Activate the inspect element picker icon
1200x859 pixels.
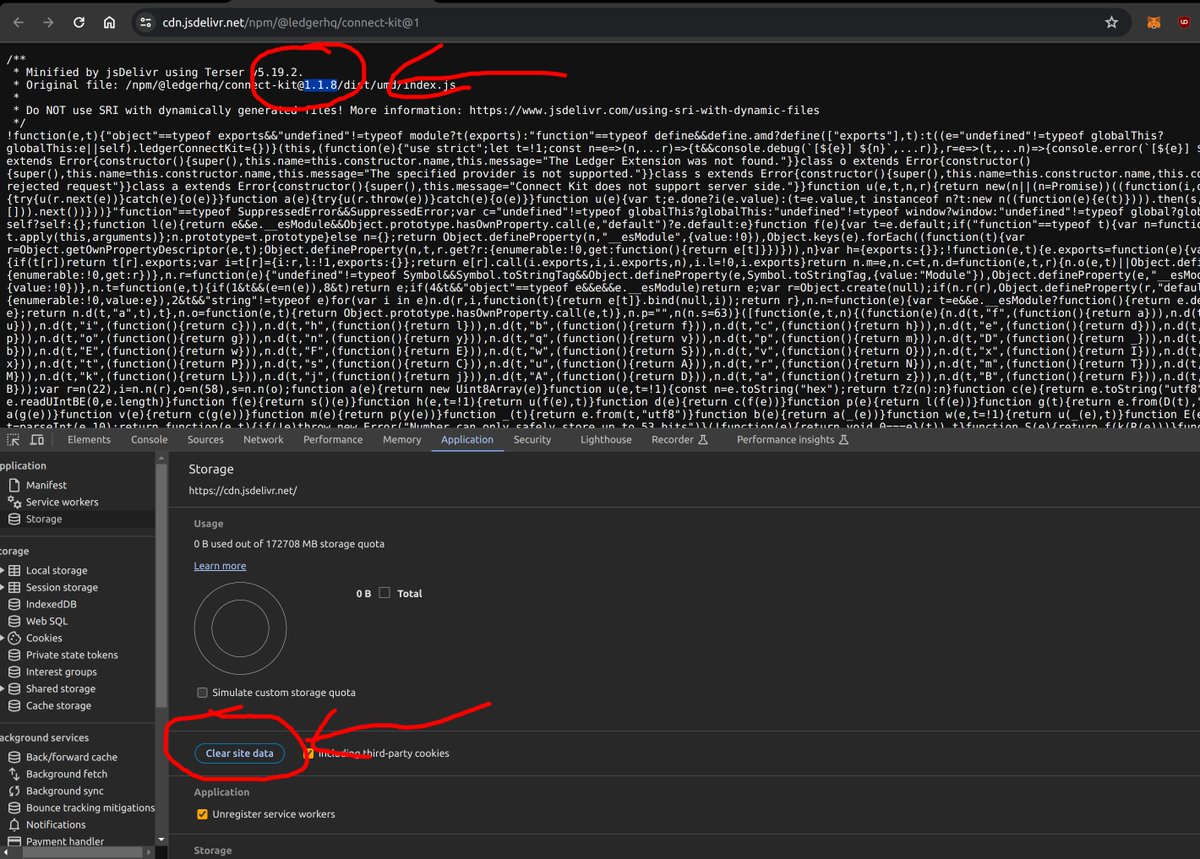click(15, 440)
